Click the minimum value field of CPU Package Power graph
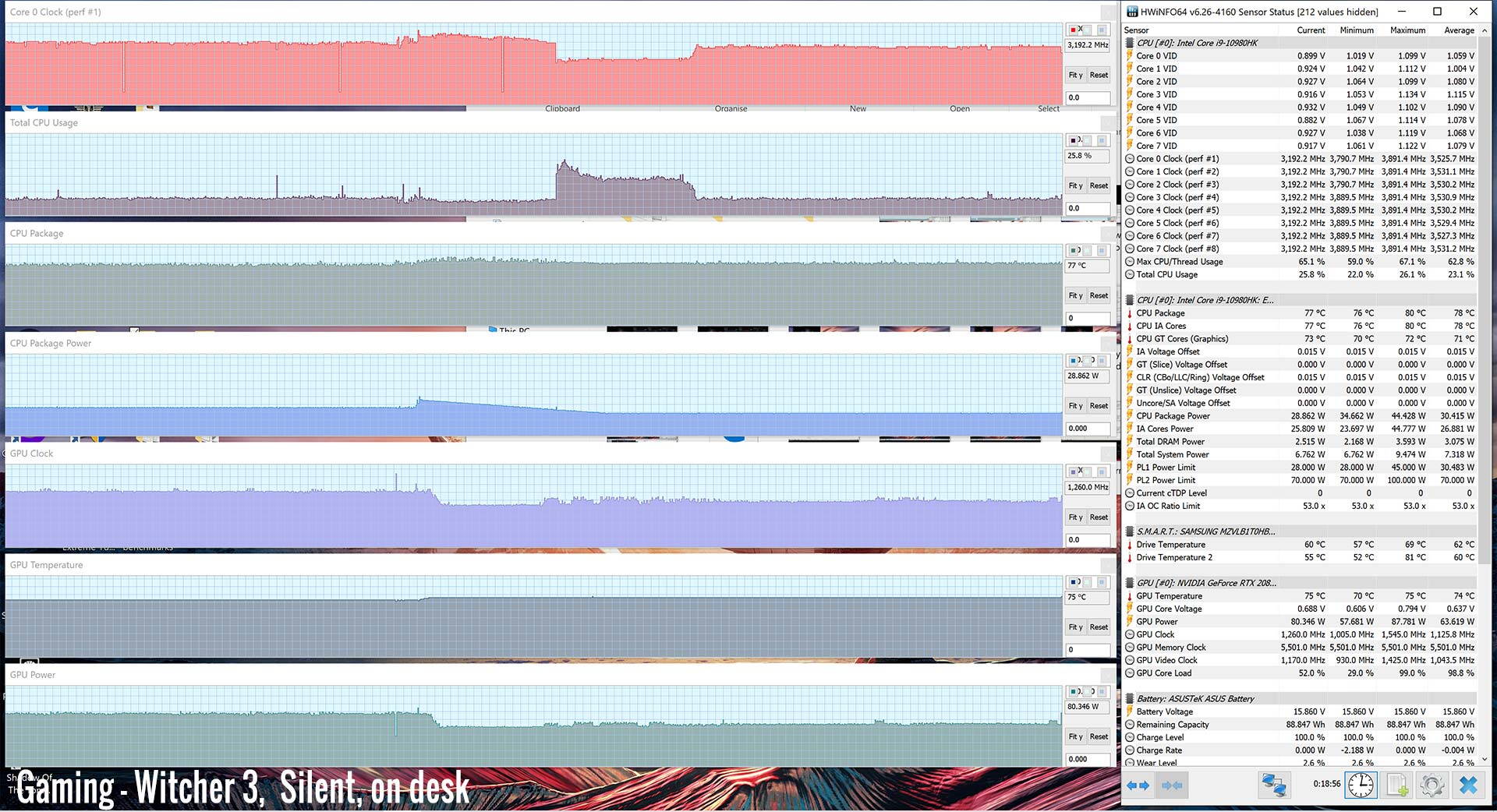Viewport: 1497px width, 812px height. (x=1087, y=429)
